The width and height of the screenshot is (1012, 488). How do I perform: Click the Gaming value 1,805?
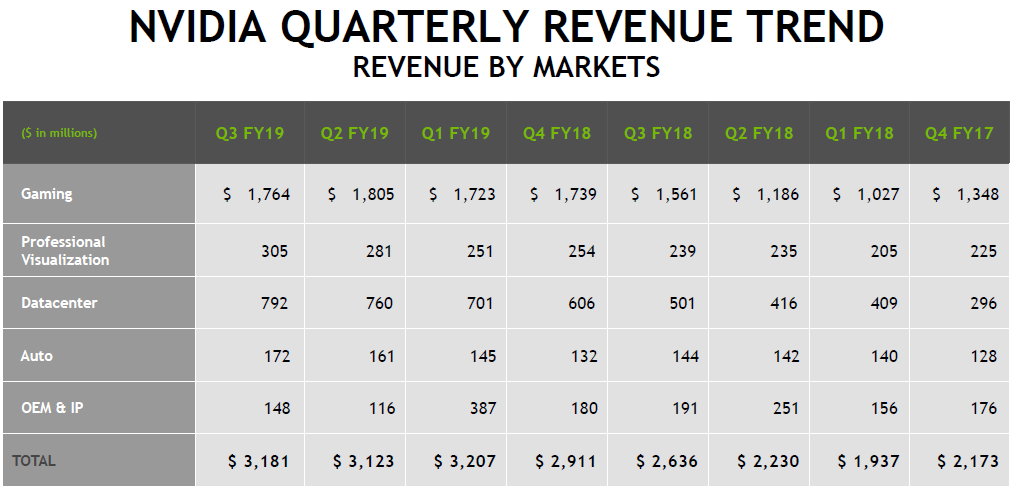pos(373,194)
